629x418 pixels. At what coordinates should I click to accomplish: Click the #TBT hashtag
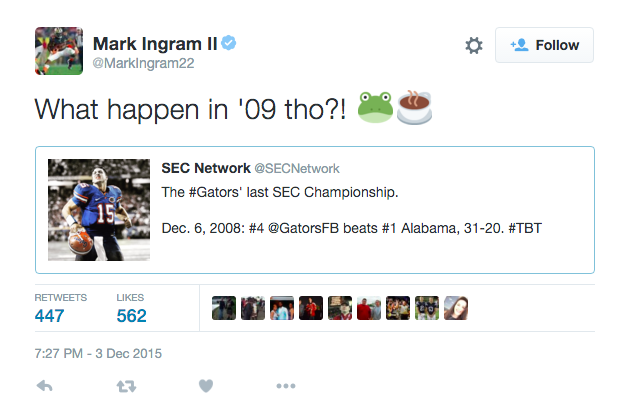(525, 228)
